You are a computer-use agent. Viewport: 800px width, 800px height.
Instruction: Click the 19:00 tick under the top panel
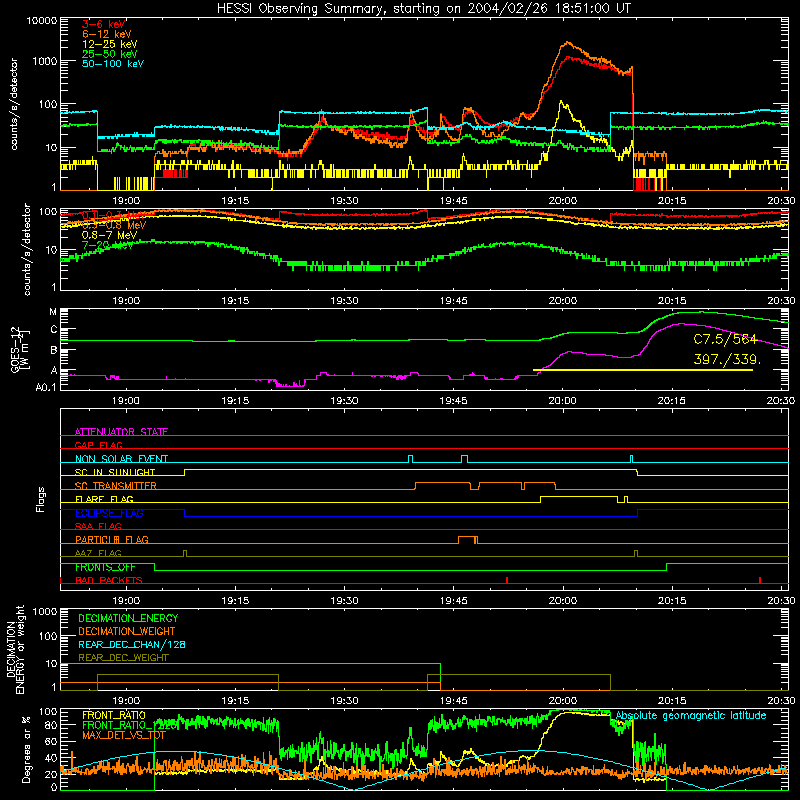(126, 201)
